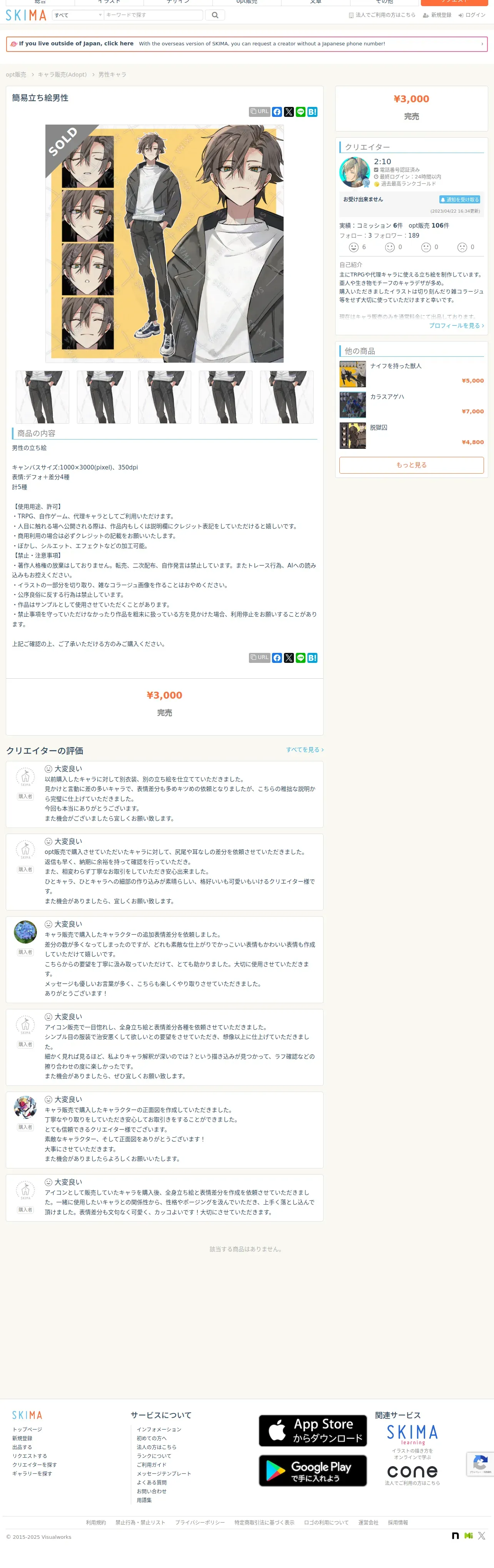Go to opt販売 breadcrumb
The image size is (494, 1568).
tap(16, 74)
